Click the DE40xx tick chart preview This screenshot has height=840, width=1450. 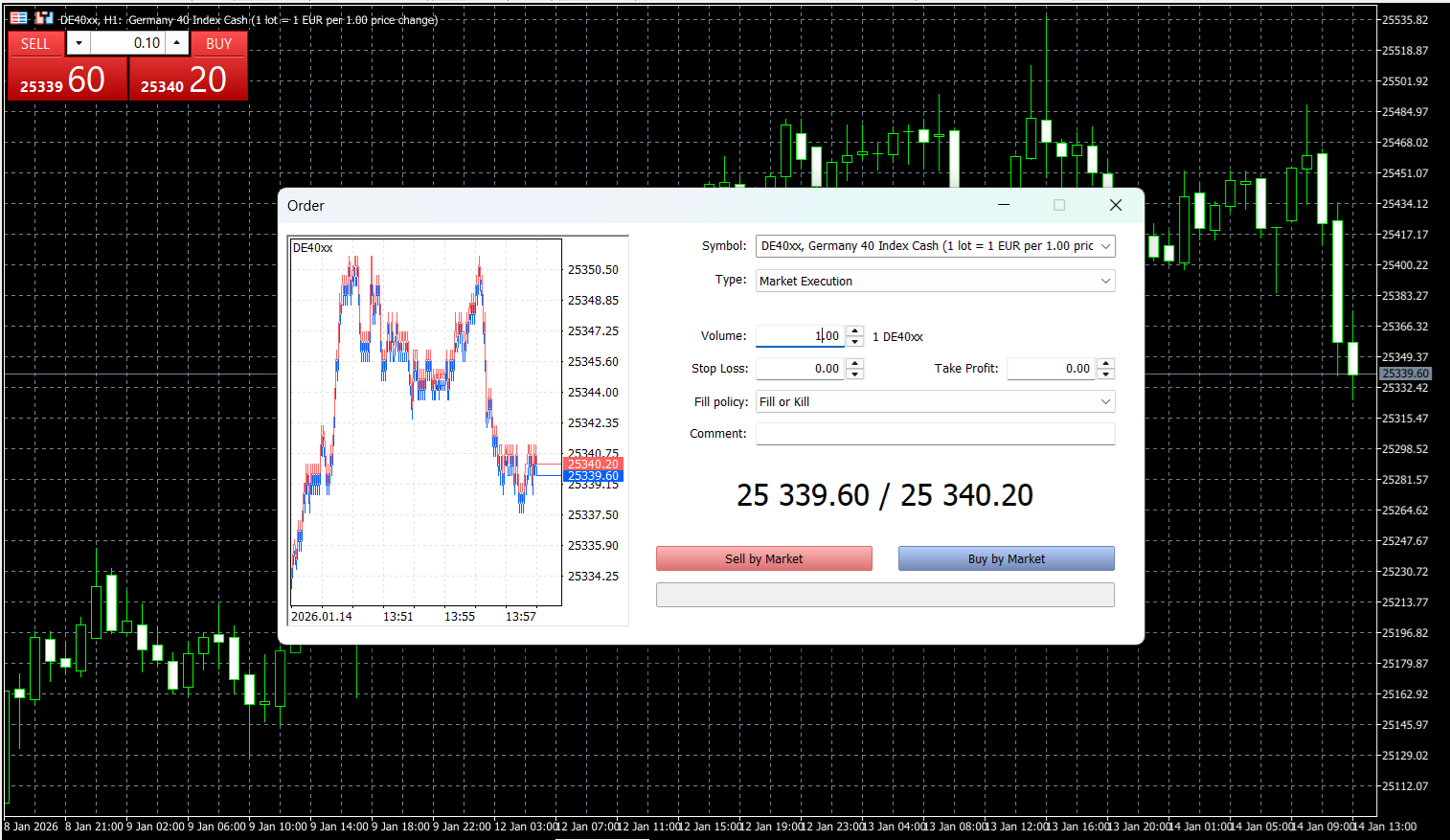click(458, 430)
